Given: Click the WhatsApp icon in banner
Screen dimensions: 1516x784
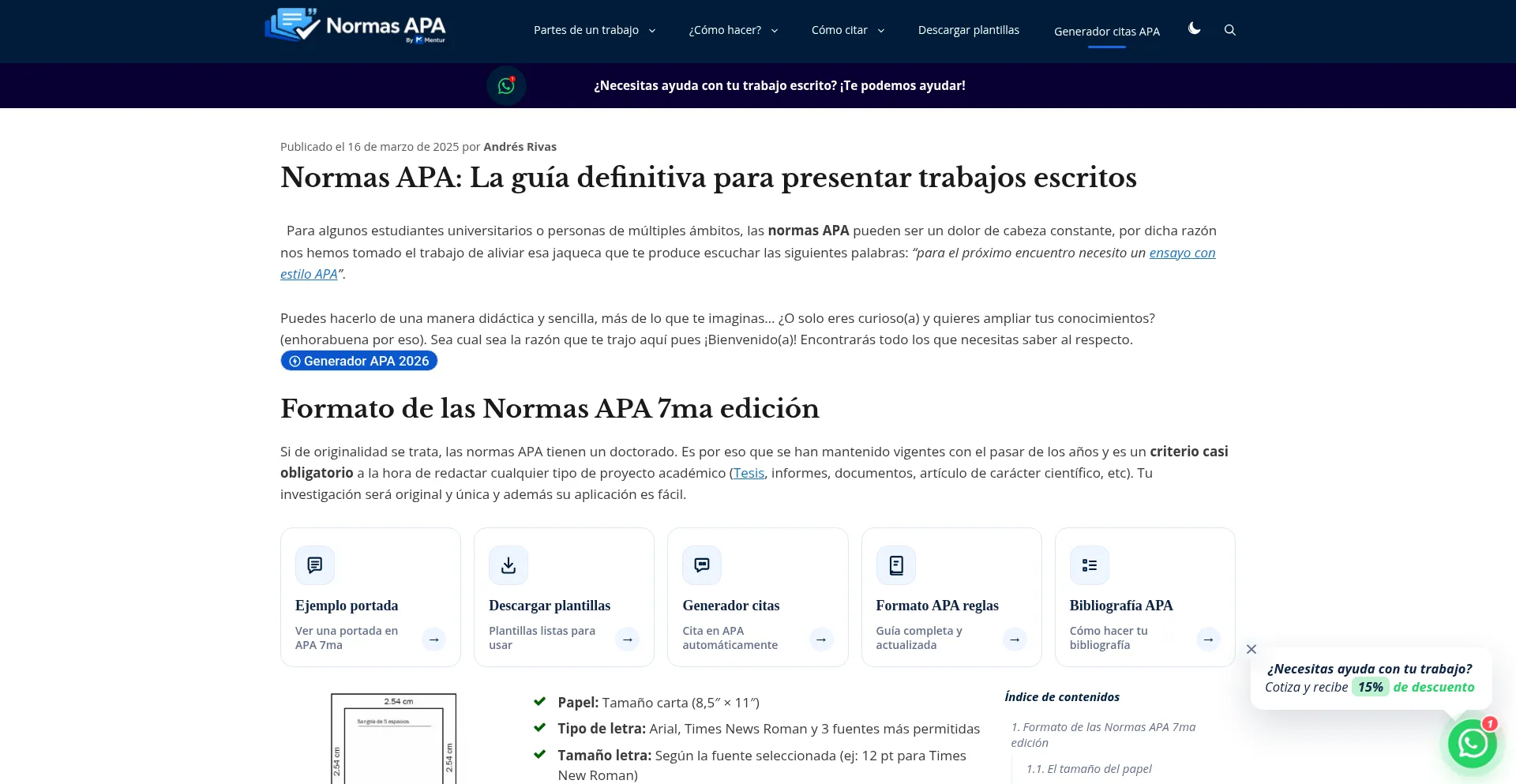Looking at the screenshot, I should point(506,85).
